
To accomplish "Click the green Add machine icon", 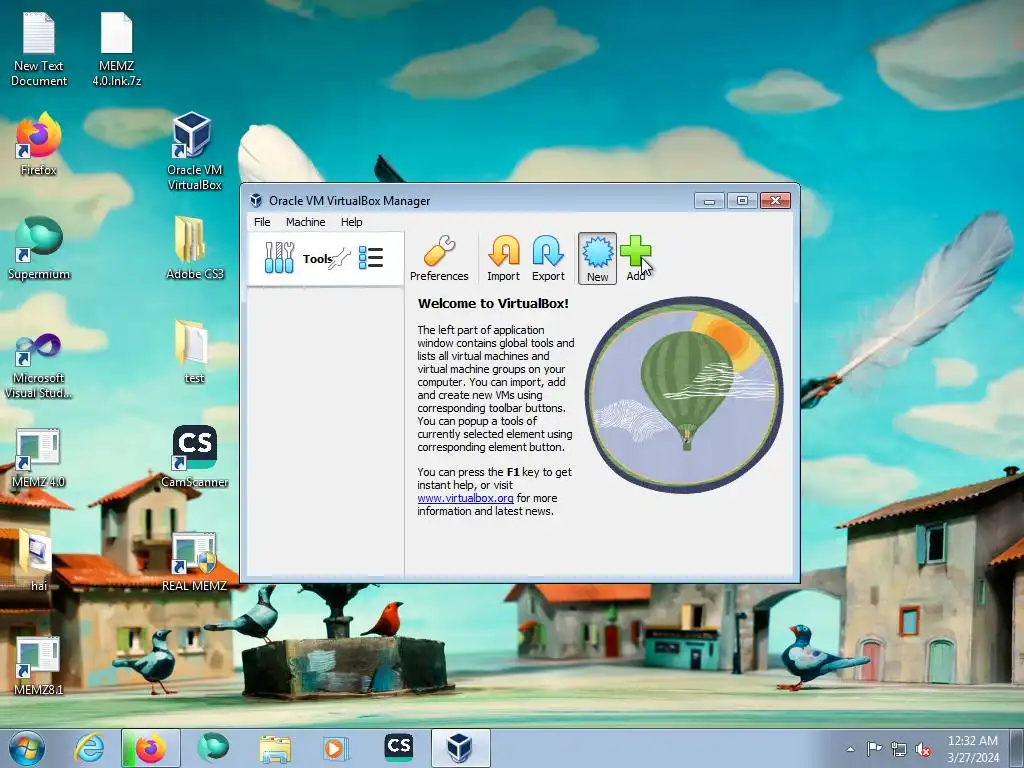I will click(635, 258).
